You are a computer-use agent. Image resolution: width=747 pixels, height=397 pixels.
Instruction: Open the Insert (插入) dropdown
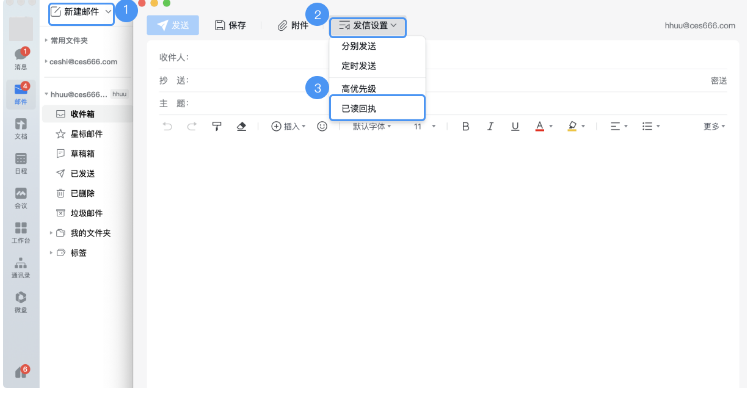point(288,126)
